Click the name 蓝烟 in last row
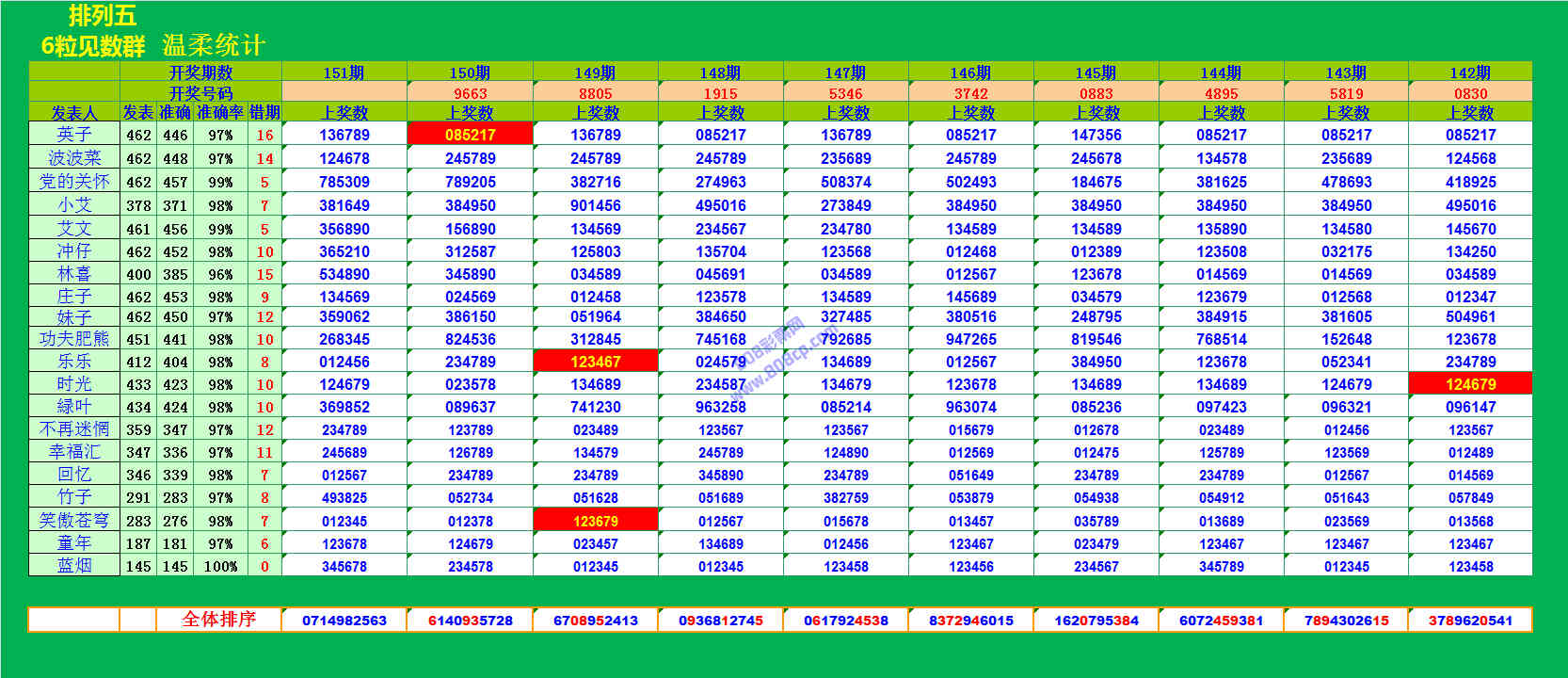1568x678 pixels. [74, 566]
